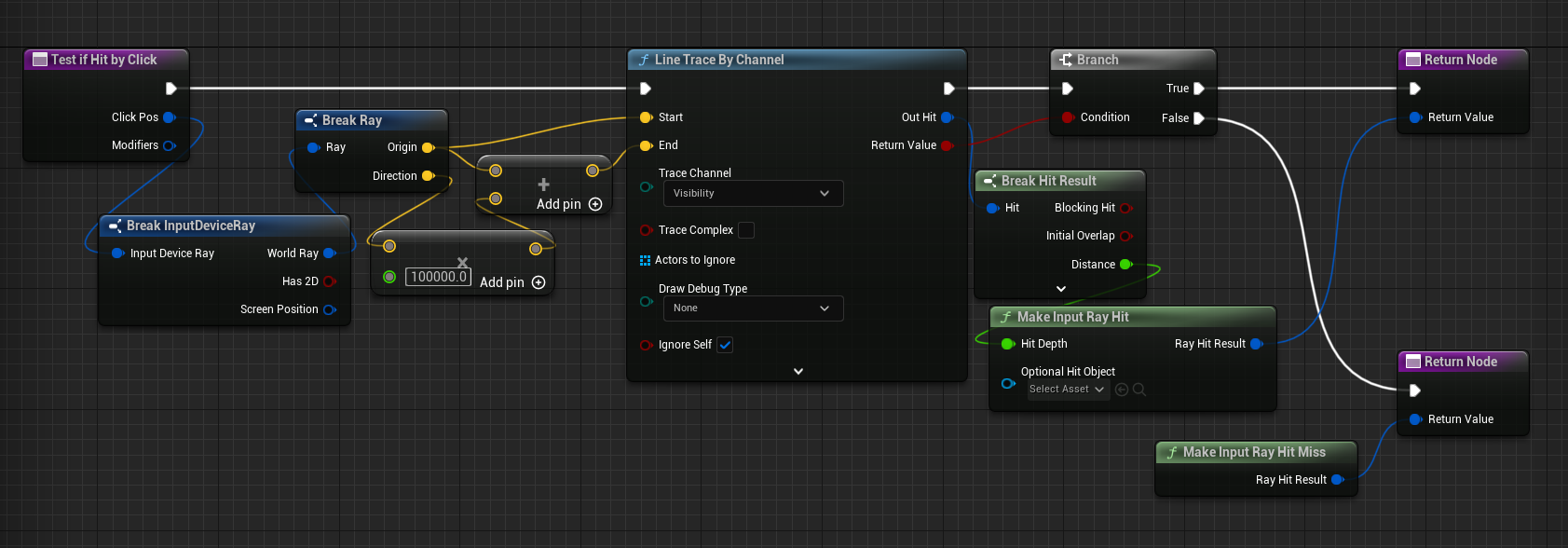The width and height of the screenshot is (1568, 548).
Task: Click the Line Trace exec input pin
Action: click(646, 89)
